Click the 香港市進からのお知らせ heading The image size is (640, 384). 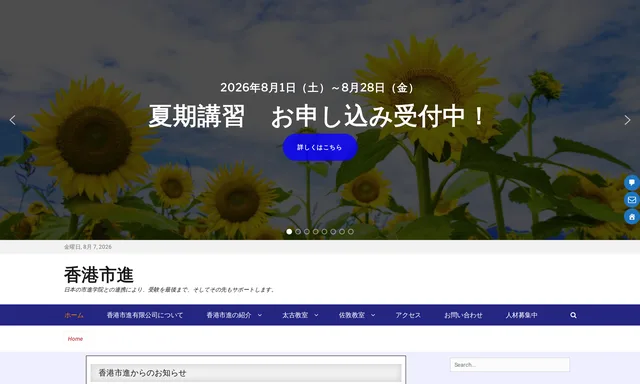pos(142,373)
